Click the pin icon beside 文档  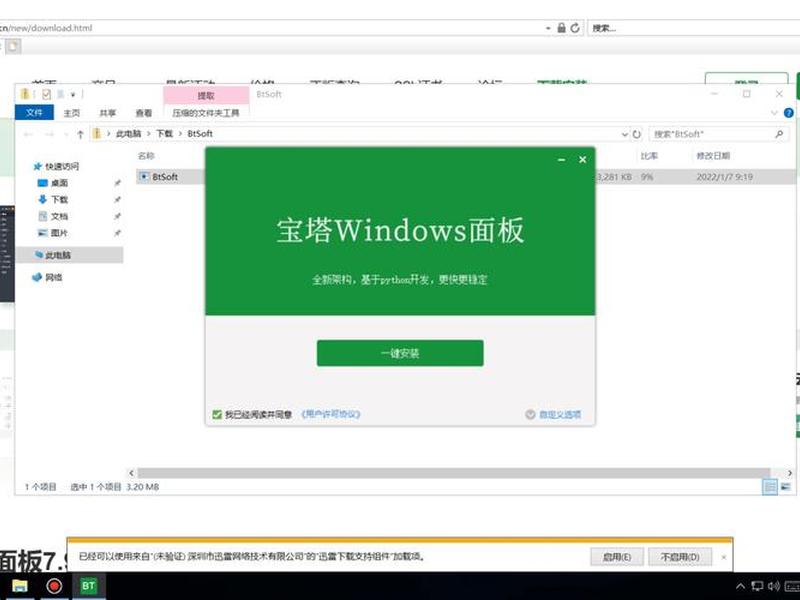[x=117, y=216]
